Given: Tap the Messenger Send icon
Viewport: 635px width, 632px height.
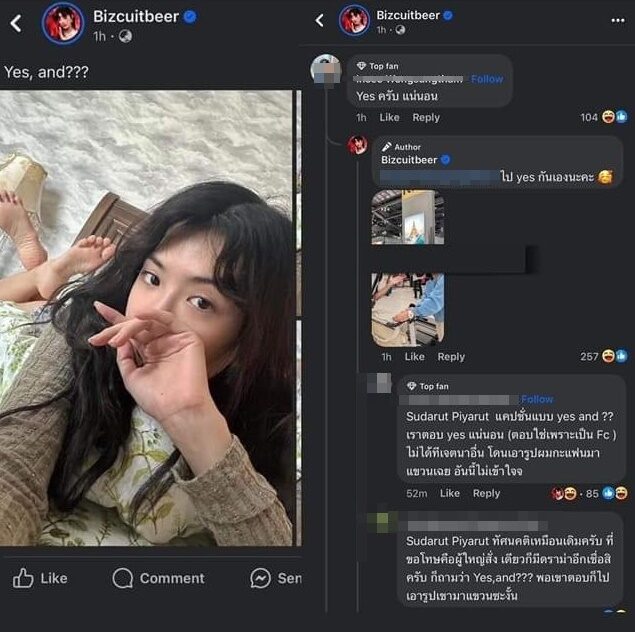Looking at the screenshot, I should coord(260,578).
